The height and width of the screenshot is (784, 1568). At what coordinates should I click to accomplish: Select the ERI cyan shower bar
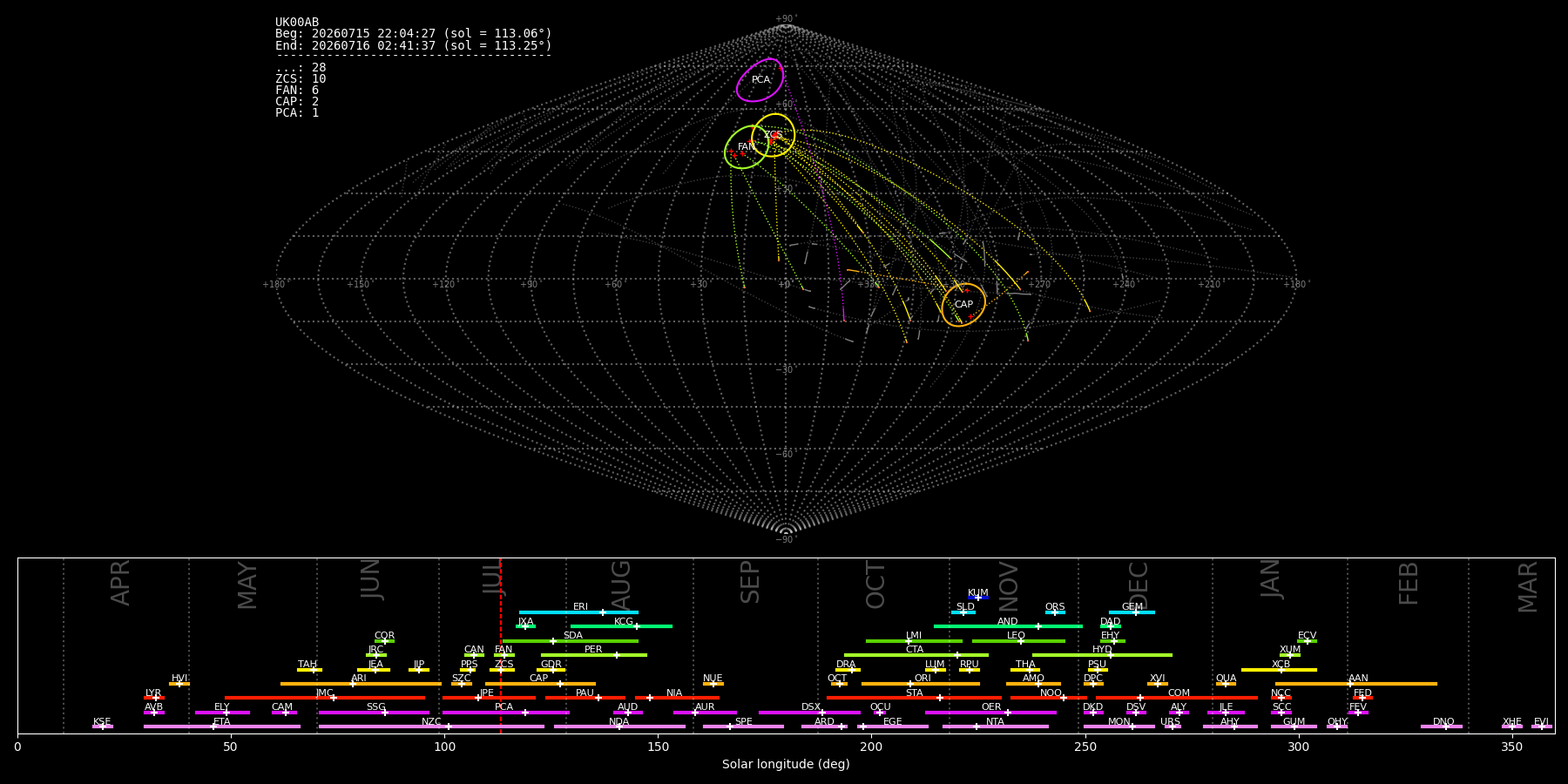(x=578, y=612)
